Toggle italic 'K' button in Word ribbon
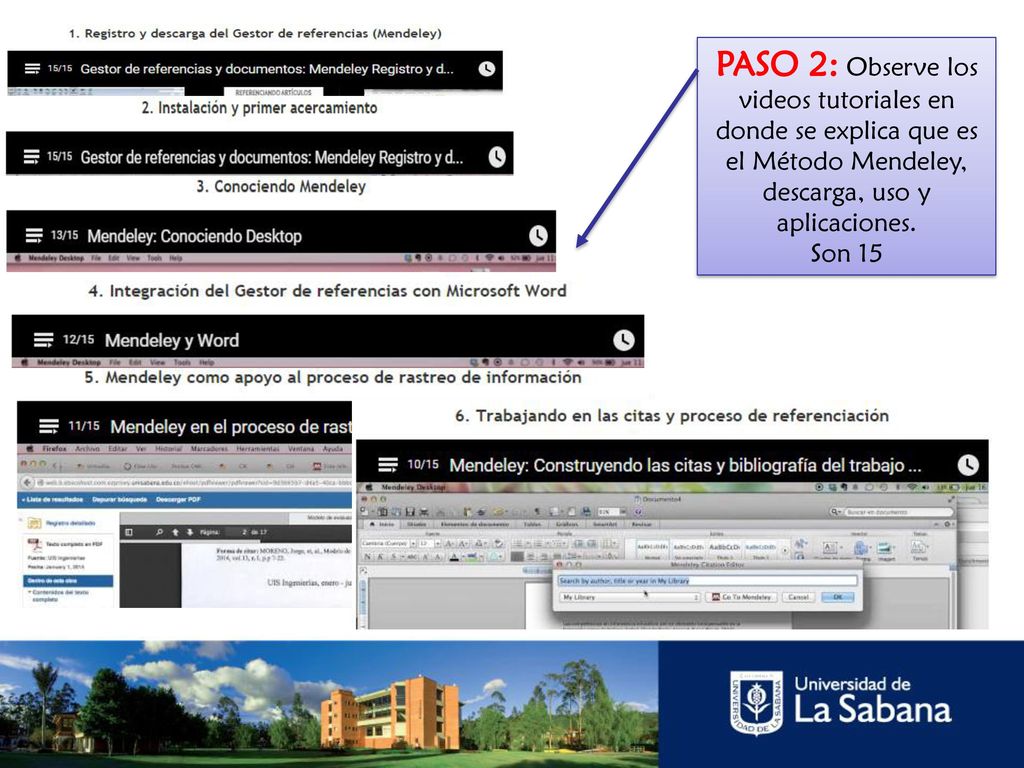The height and width of the screenshot is (768, 1024). tap(380, 556)
